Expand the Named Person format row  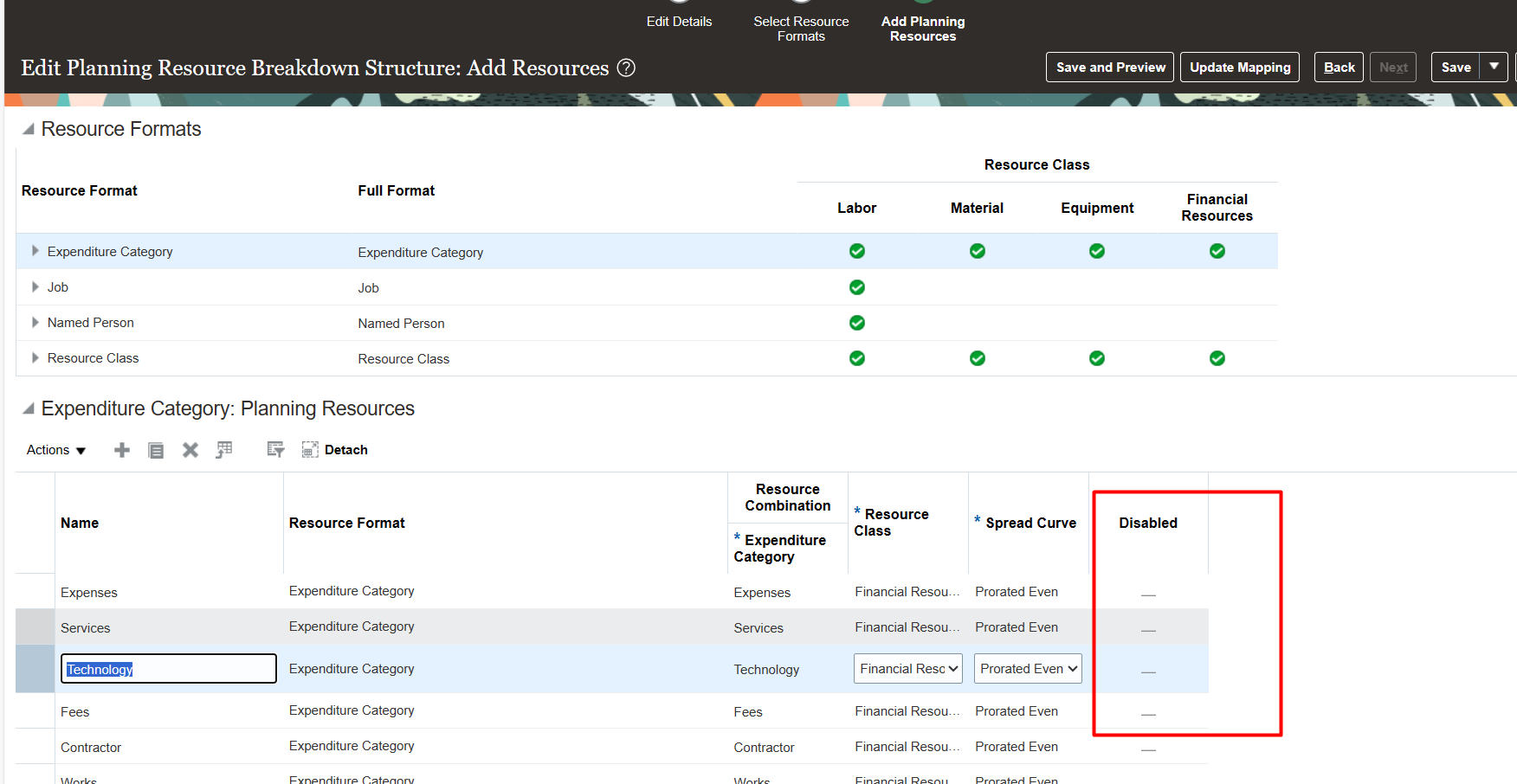coord(35,322)
